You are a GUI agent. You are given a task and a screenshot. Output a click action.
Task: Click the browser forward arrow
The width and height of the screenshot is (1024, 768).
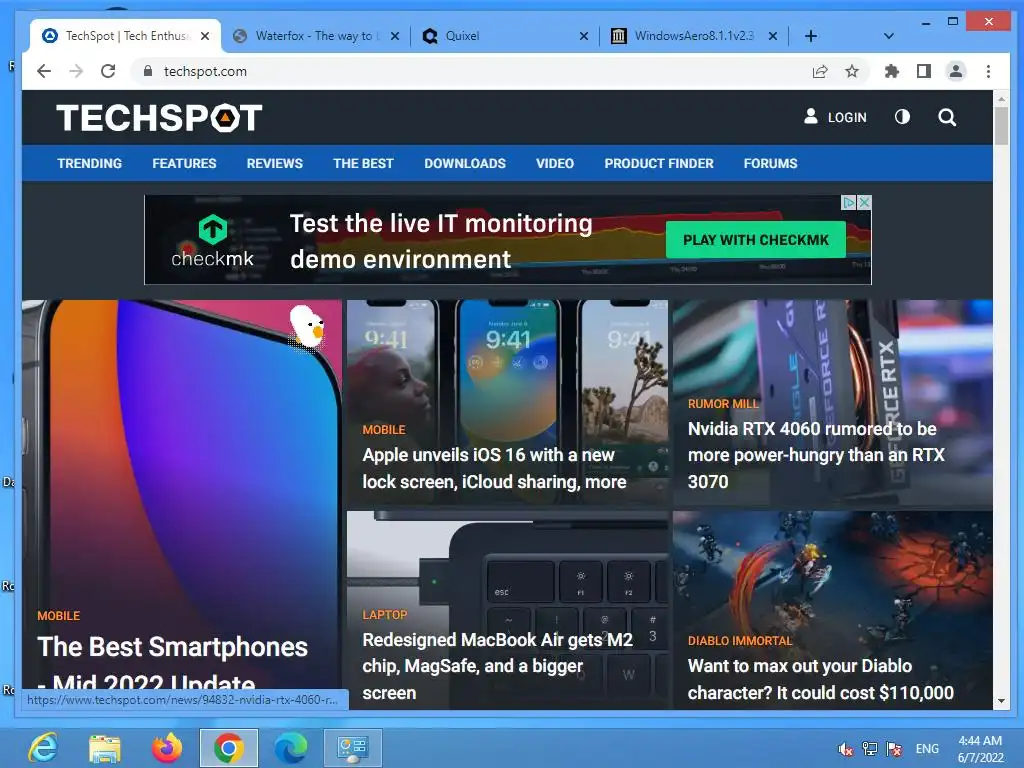[76, 71]
